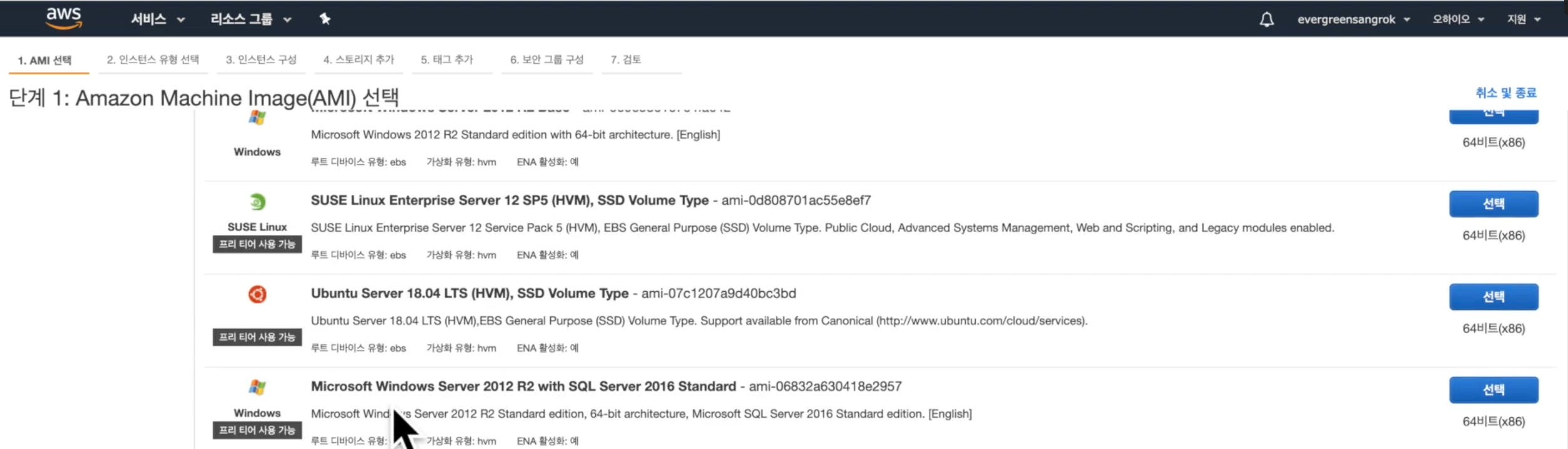Click the Ubuntu description with canonical URL
This screenshot has height=449, width=1568.
699,321
